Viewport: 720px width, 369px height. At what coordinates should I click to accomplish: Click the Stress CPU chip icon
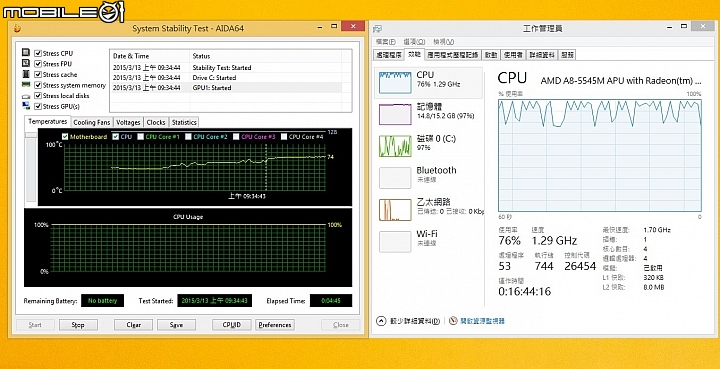[x=26, y=53]
